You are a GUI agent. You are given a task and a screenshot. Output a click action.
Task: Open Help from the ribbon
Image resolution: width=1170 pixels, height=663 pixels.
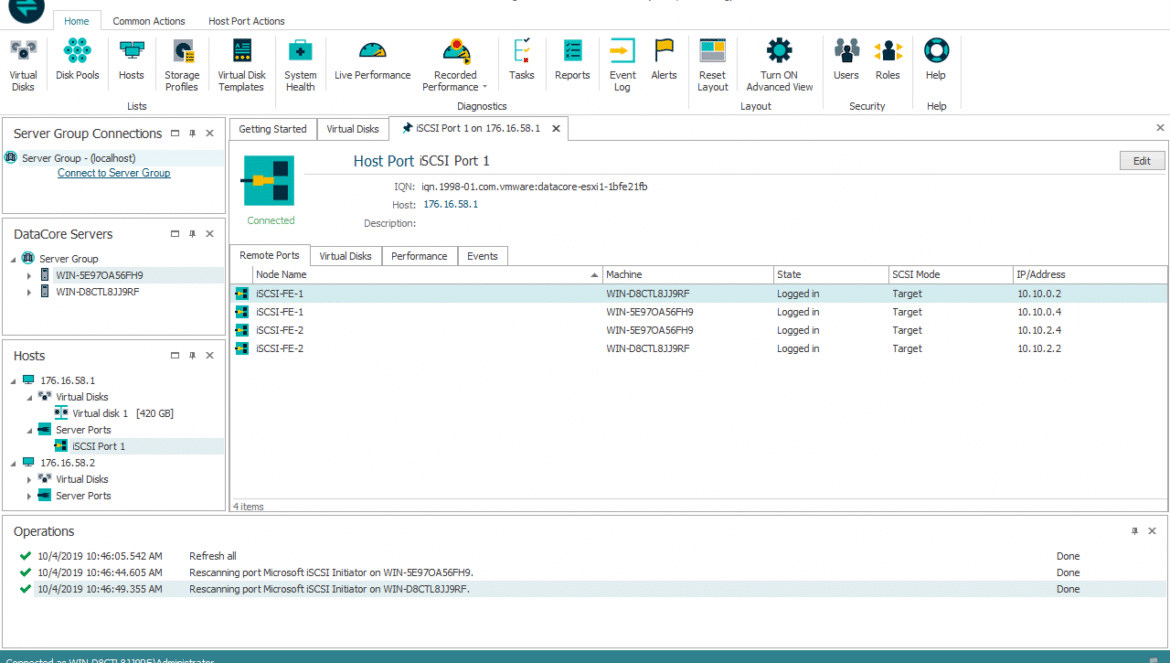[x=936, y=60]
